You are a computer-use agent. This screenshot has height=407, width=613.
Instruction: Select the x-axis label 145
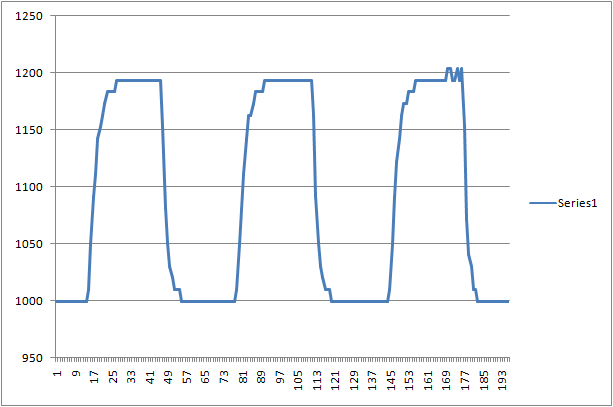(x=391, y=379)
